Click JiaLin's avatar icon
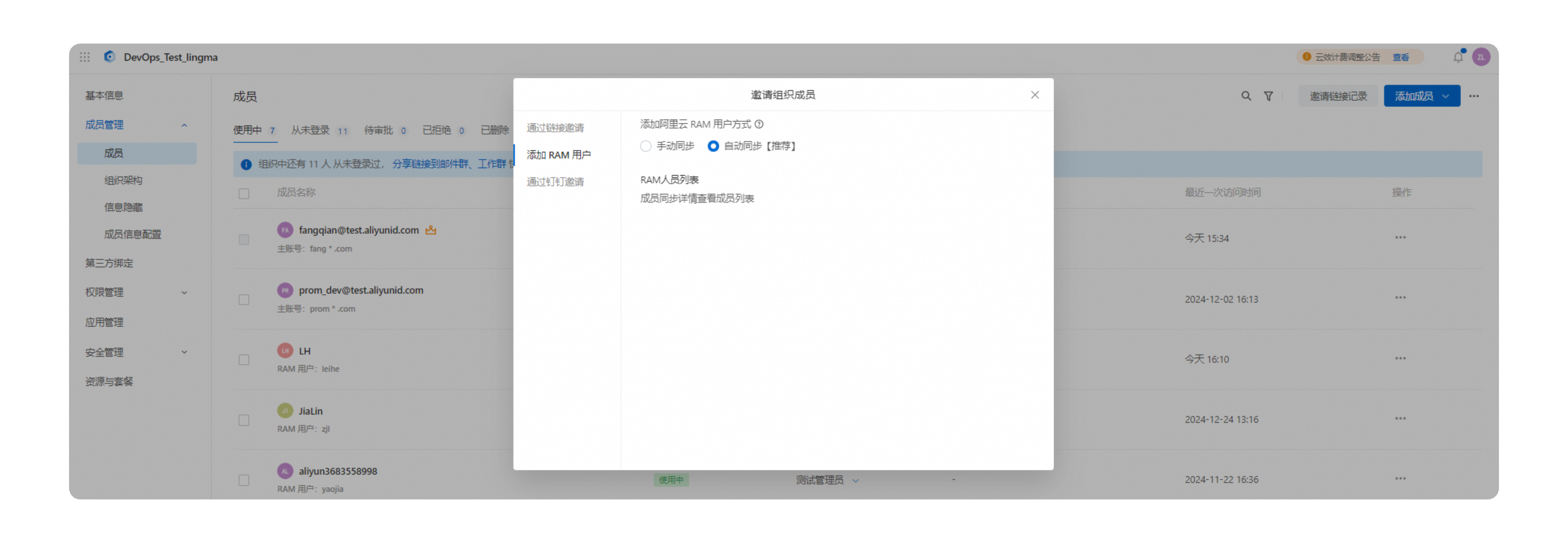Screen dimensions: 1568x543 pyautogui.click(x=285, y=411)
